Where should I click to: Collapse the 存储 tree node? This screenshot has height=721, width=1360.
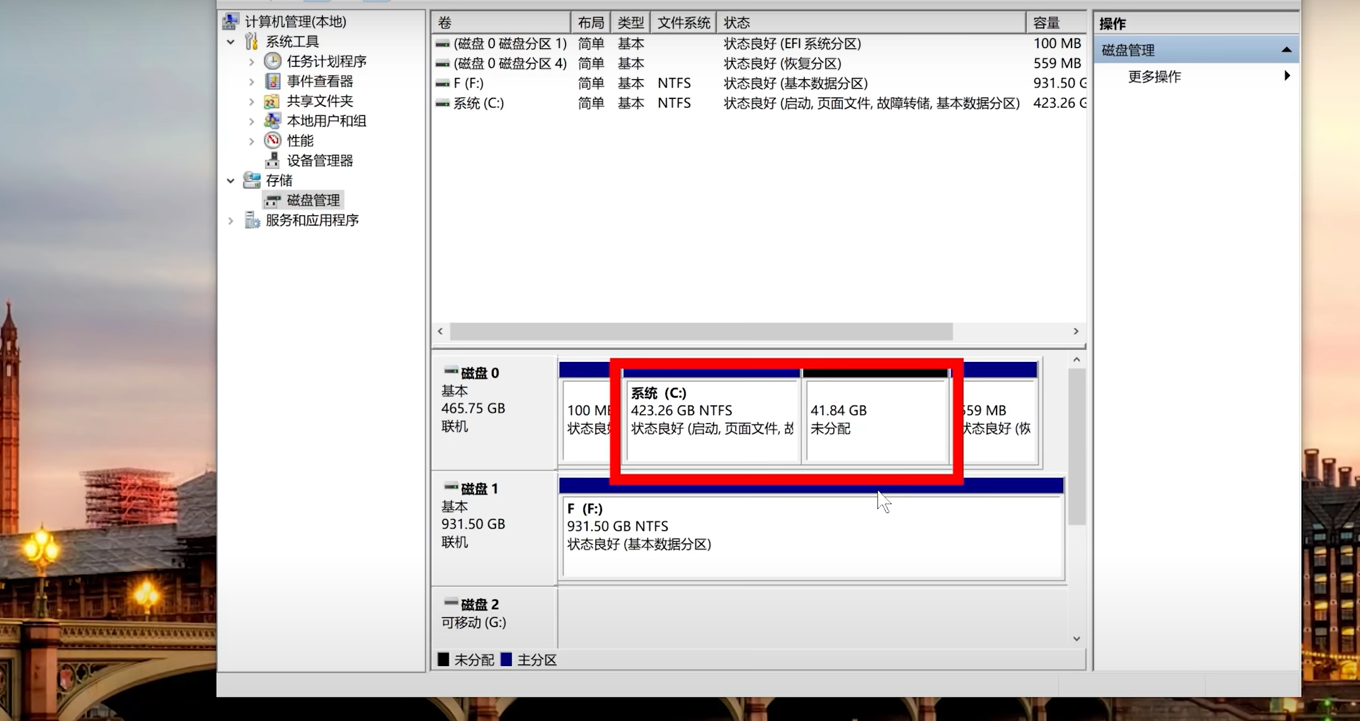pyautogui.click(x=231, y=181)
